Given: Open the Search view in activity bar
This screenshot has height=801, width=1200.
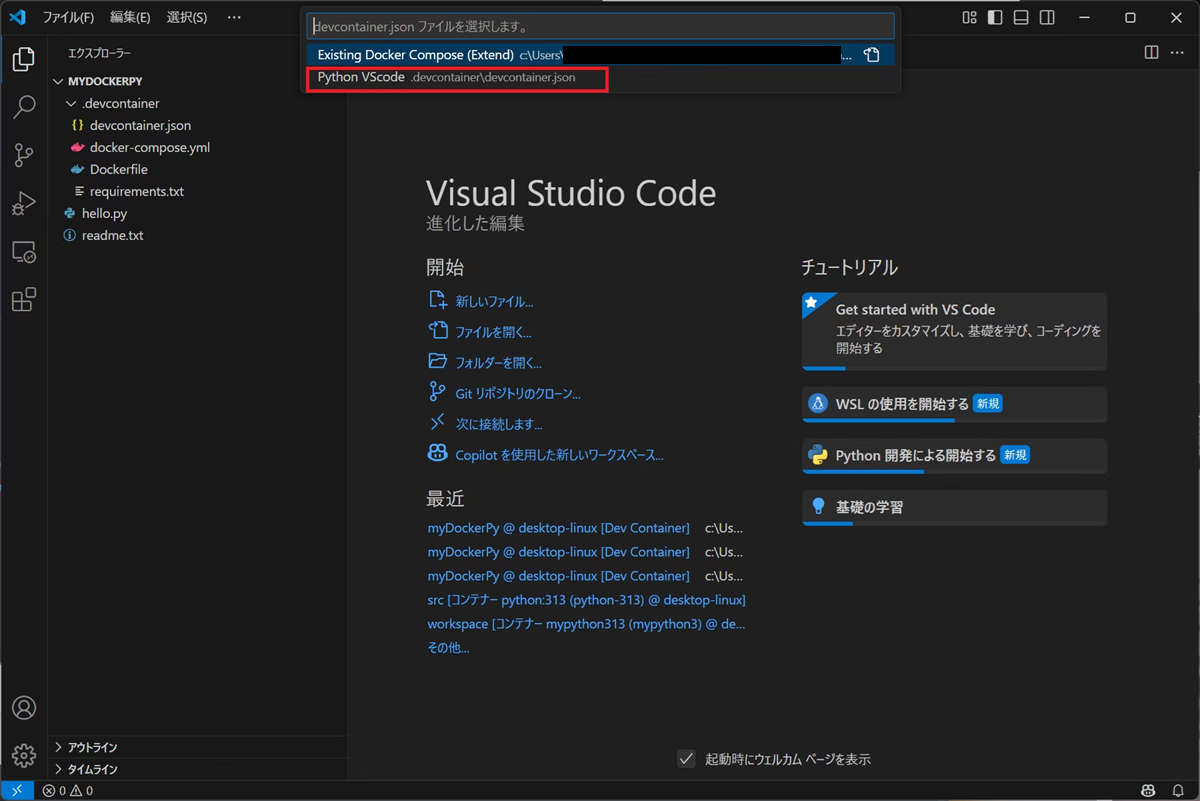Looking at the screenshot, I should pyautogui.click(x=24, y=107).
